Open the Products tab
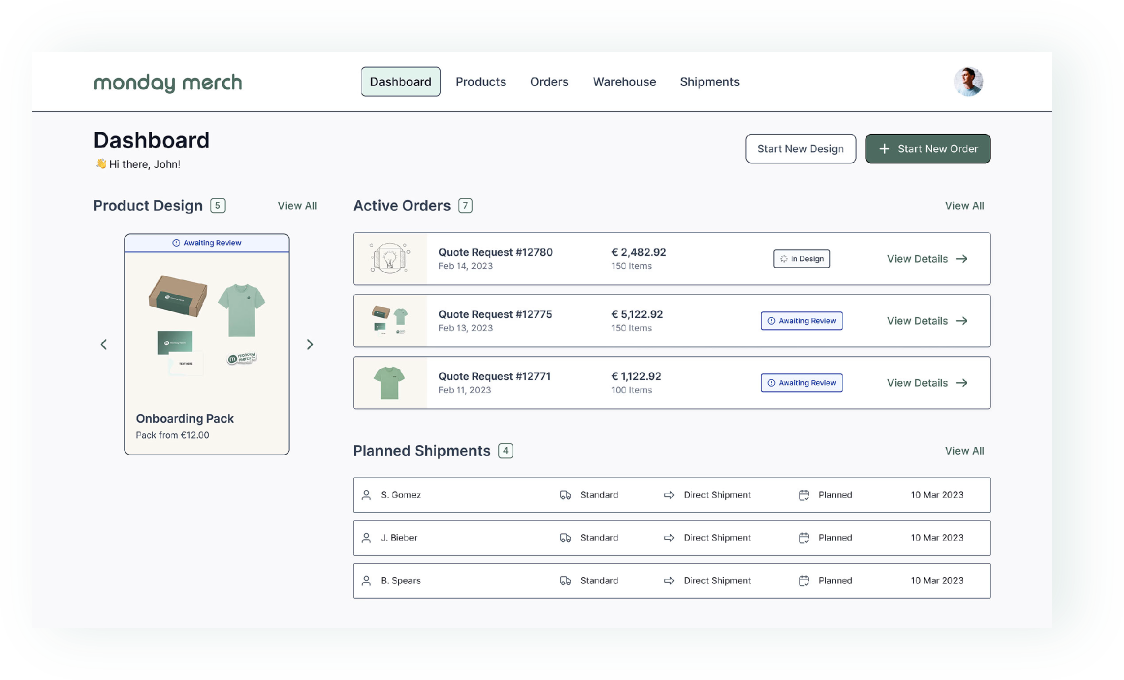 pyautogui.click(x=481, y=82)
